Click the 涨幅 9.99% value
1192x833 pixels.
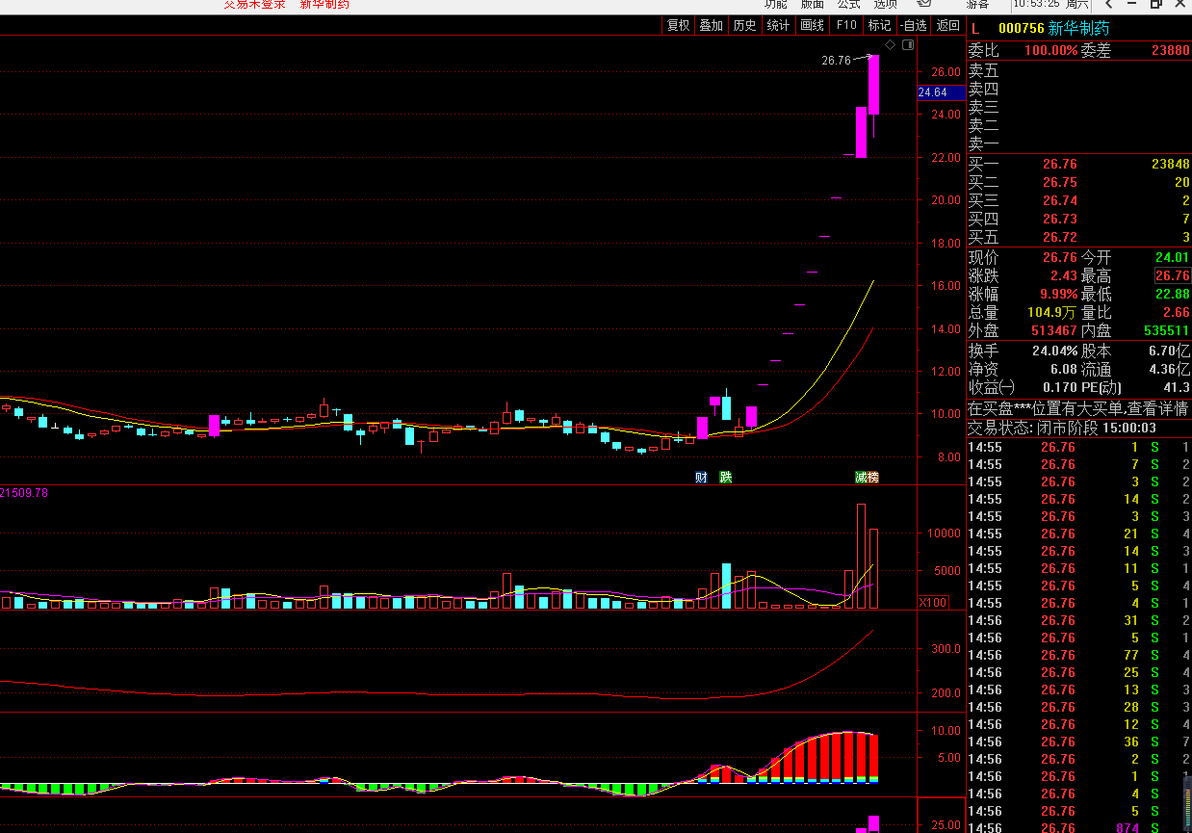1059,294
